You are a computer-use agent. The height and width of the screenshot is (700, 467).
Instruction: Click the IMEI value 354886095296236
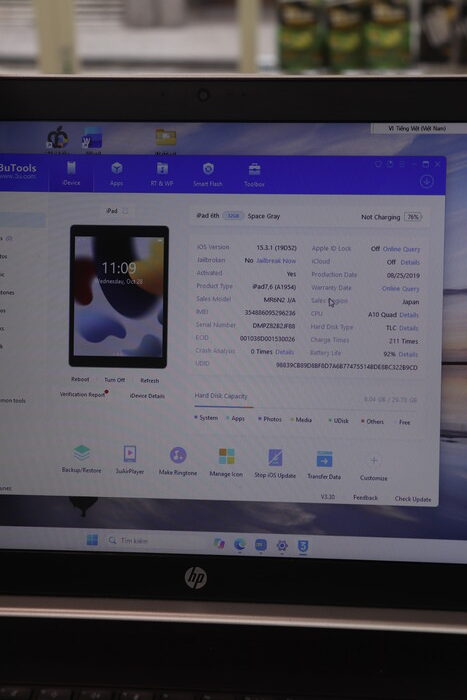point(270,313)
